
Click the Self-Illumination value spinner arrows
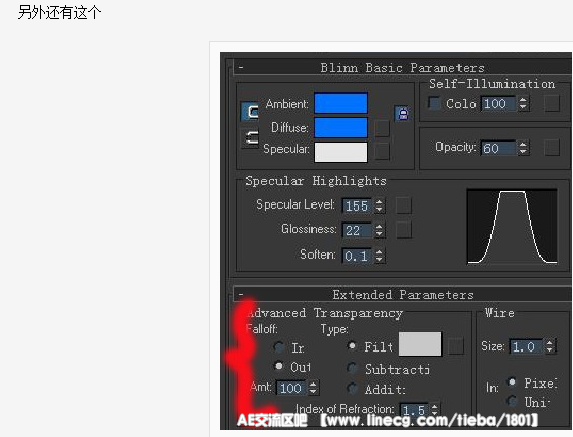coord(523,103)
